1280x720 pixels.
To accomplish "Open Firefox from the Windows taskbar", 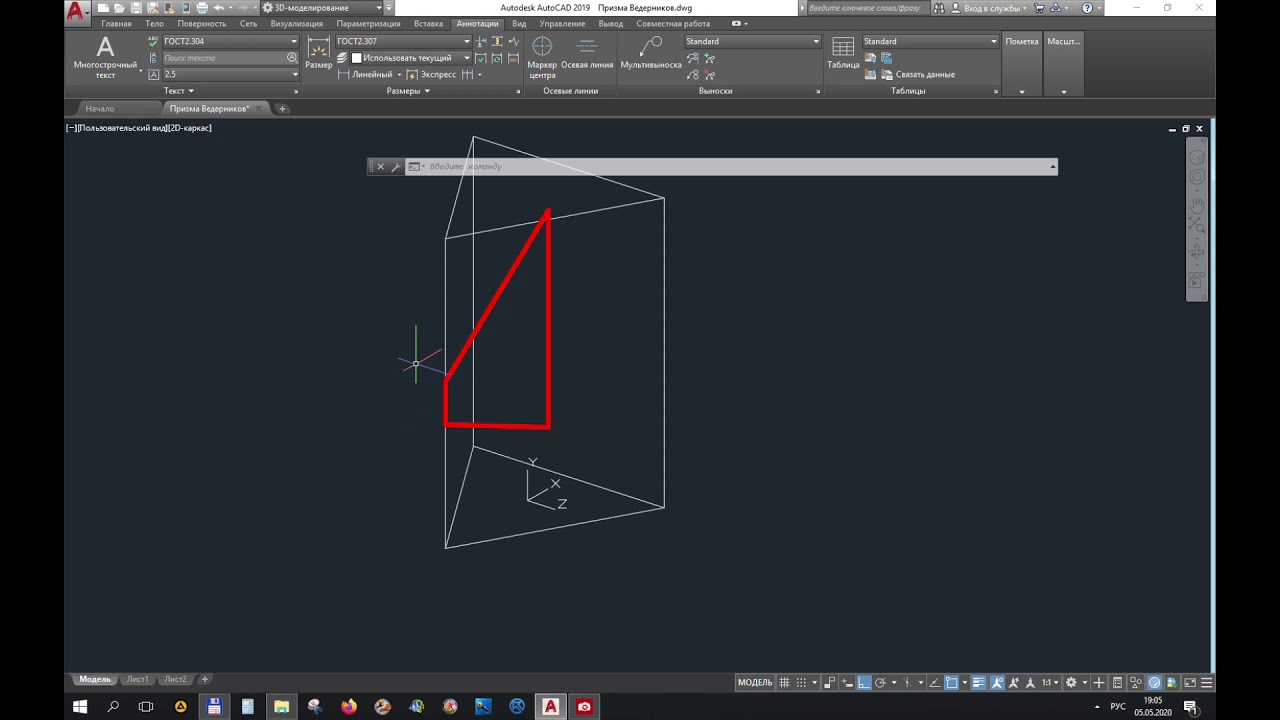I will pyautogui.click(x=348, y=706).
